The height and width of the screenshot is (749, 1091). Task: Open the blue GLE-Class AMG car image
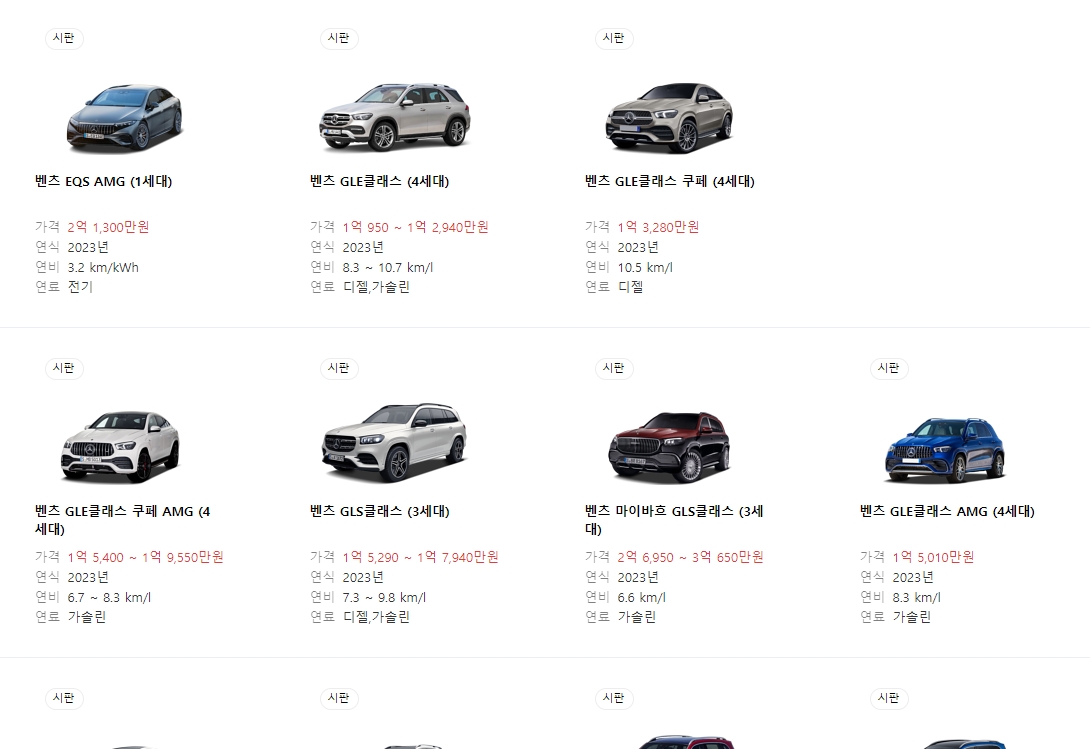tap(945, 450)
